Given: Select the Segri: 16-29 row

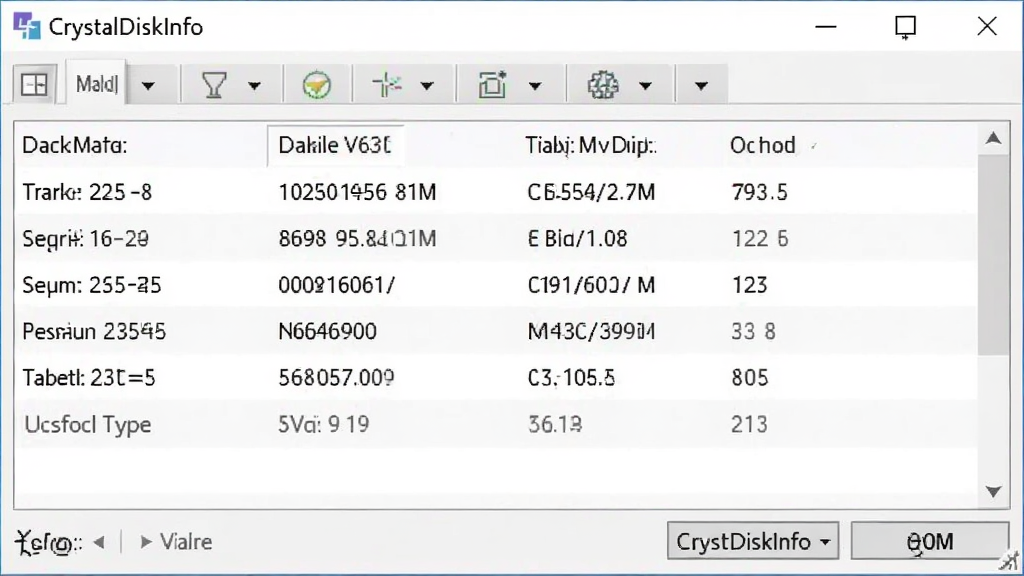Looking at the screenshot, I should point(496,238).
